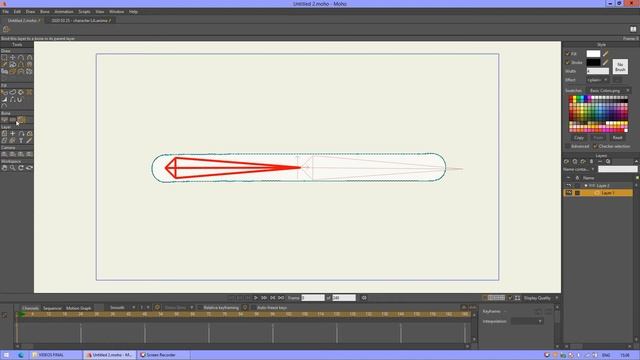The width and height of the screenshot is (640, 360).
Task: Open the Name contains filter dropdown
Action: (579, 169)
